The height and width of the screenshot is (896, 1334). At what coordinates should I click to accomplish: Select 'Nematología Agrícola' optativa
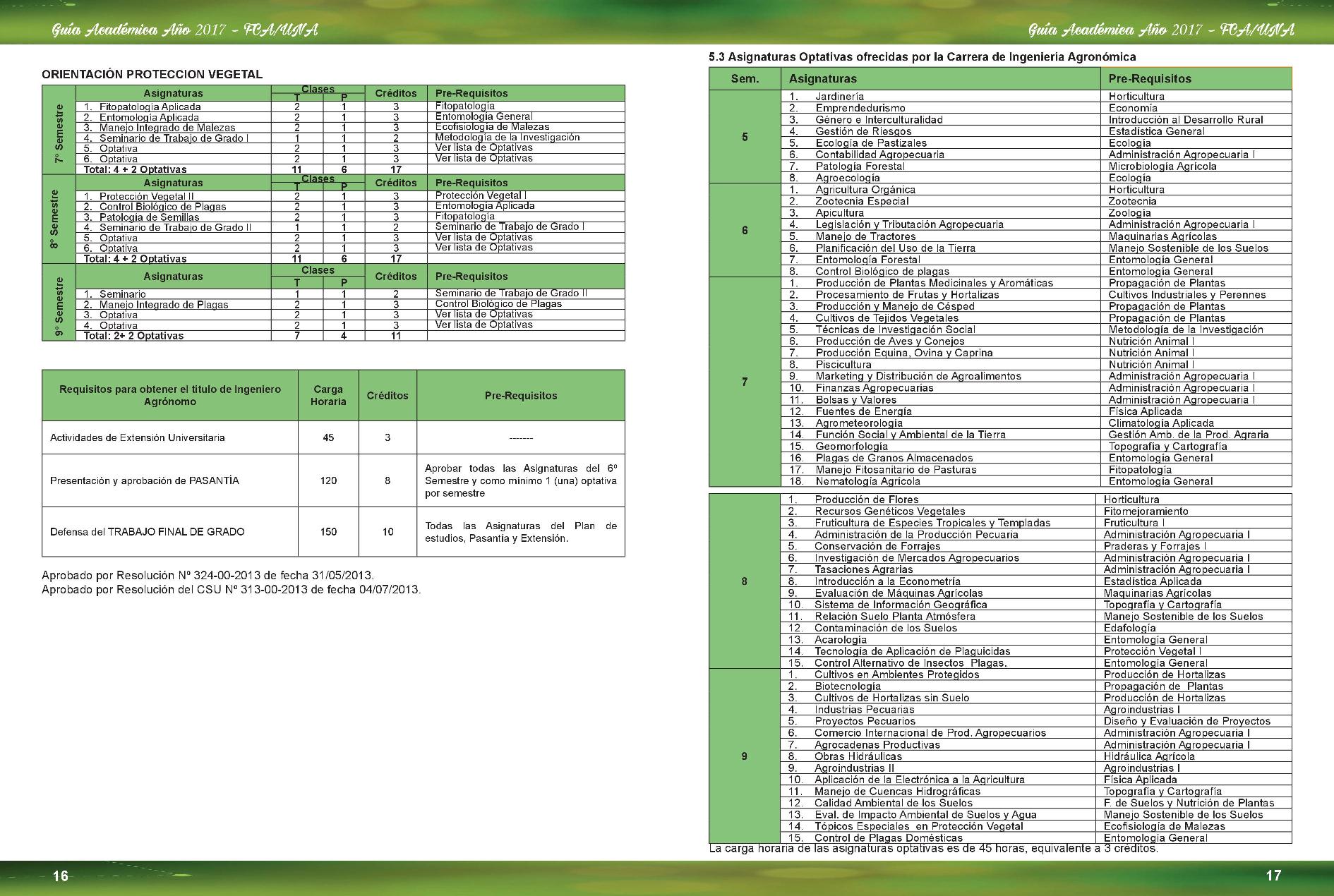click(x=867, y=481)
